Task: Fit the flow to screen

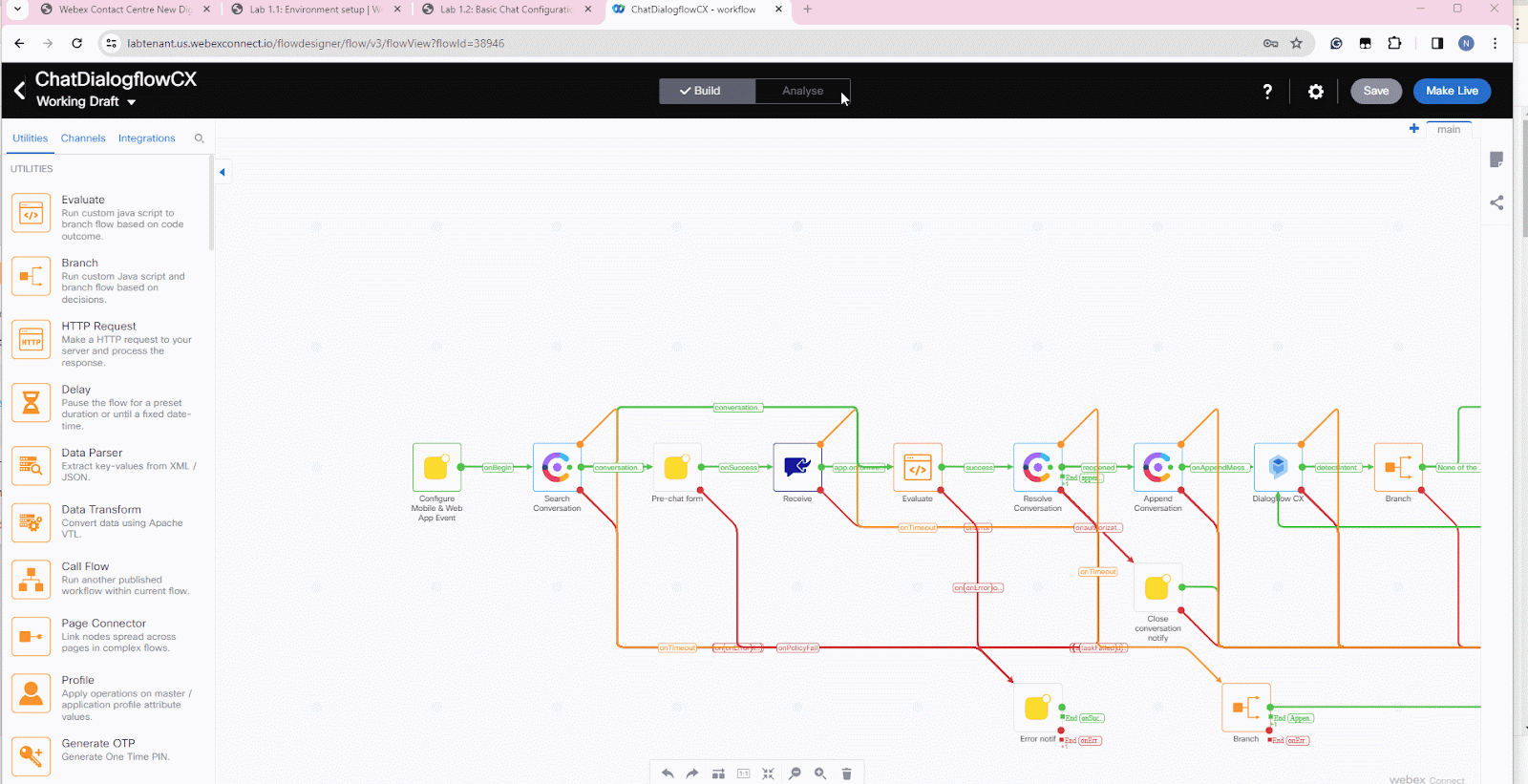Action: click(x=768, y=773)
